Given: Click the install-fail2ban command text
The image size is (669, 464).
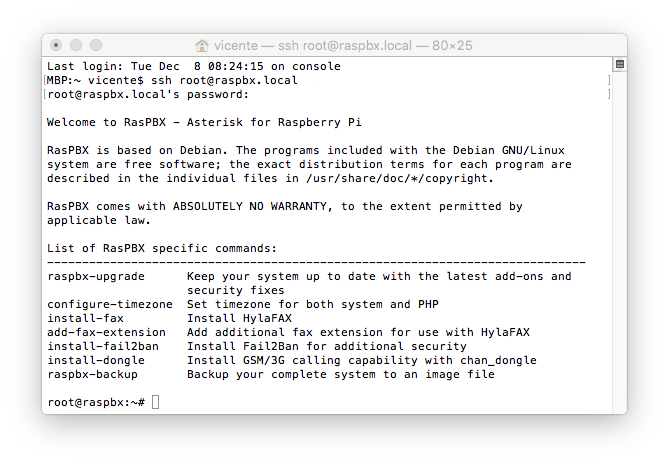Looking at the screenshot, I should pos(103,346).
